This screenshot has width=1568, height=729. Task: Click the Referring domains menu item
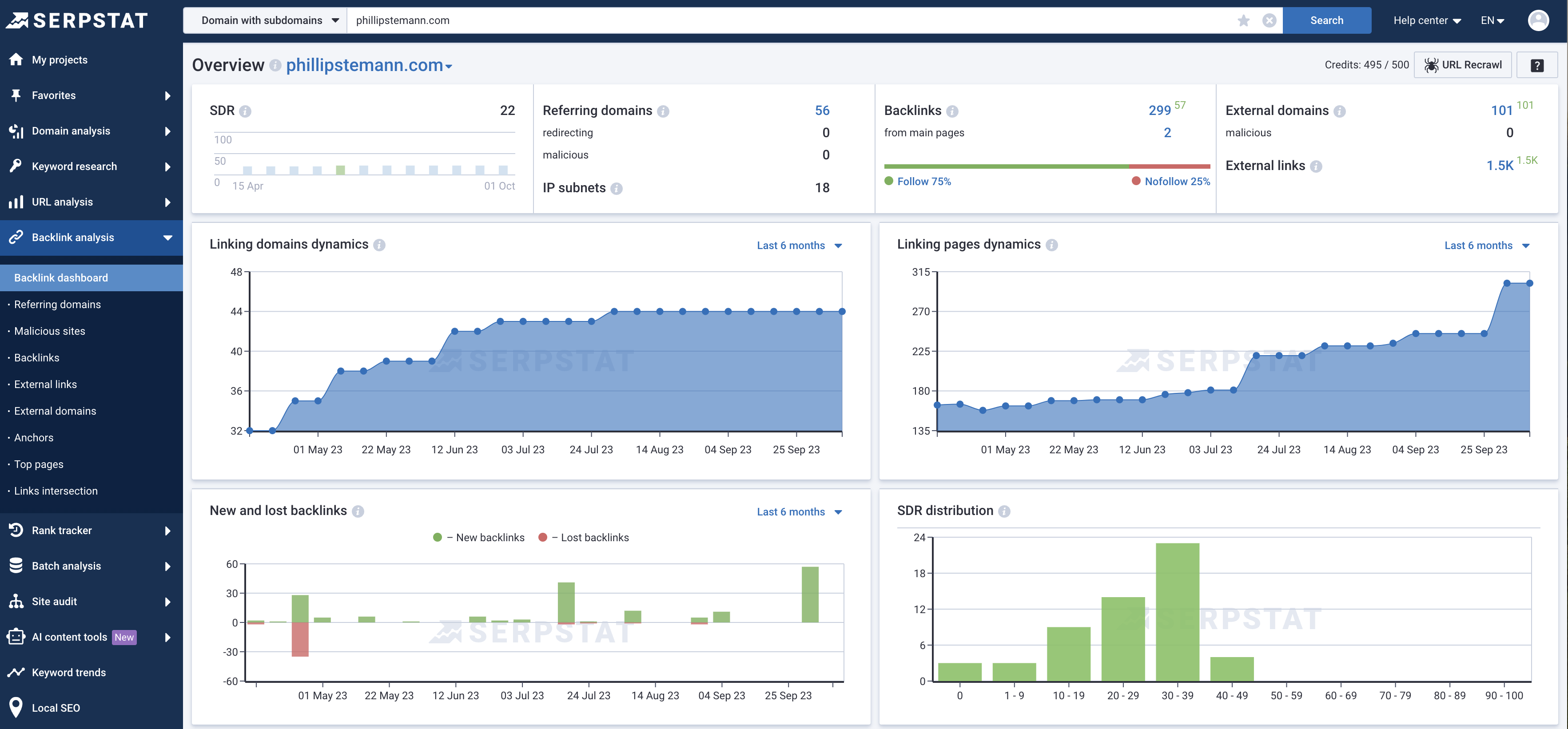57,304
